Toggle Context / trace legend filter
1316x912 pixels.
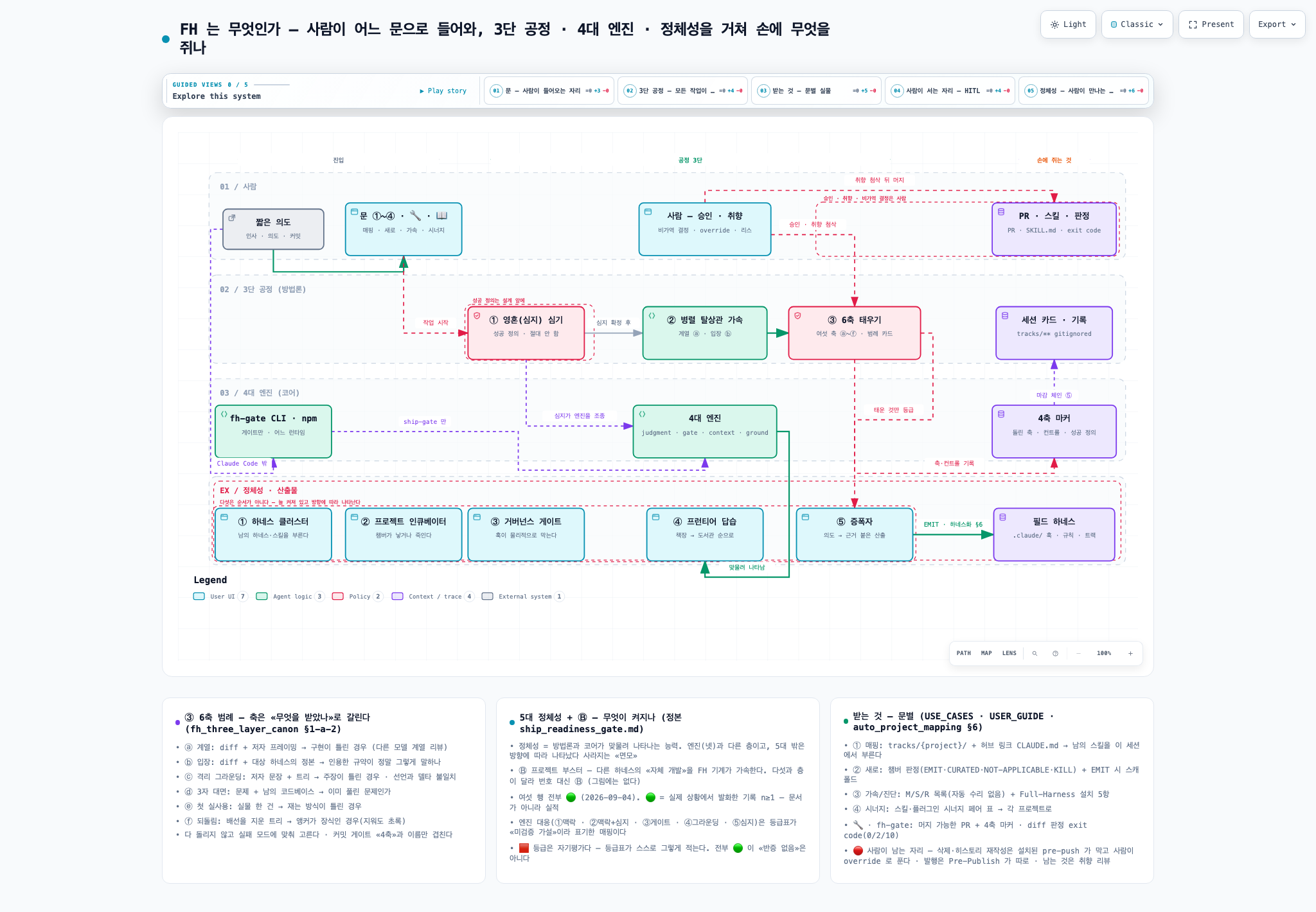(x=433, y=596)
